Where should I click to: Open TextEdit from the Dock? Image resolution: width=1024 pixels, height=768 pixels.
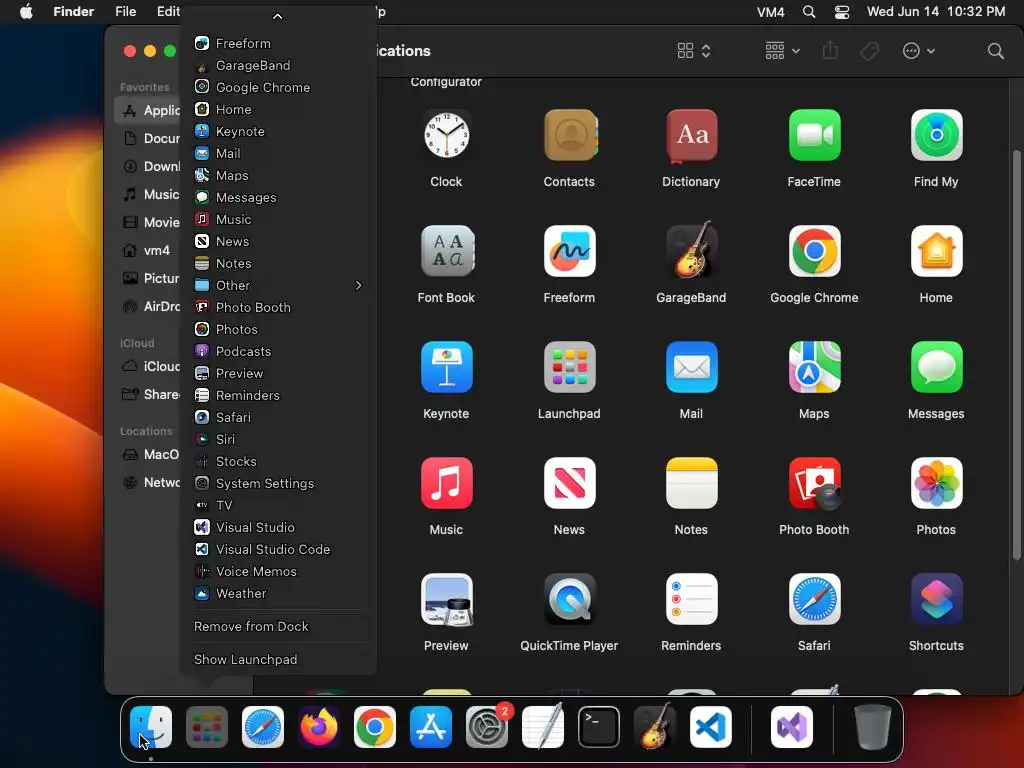[x=543, y=727]
